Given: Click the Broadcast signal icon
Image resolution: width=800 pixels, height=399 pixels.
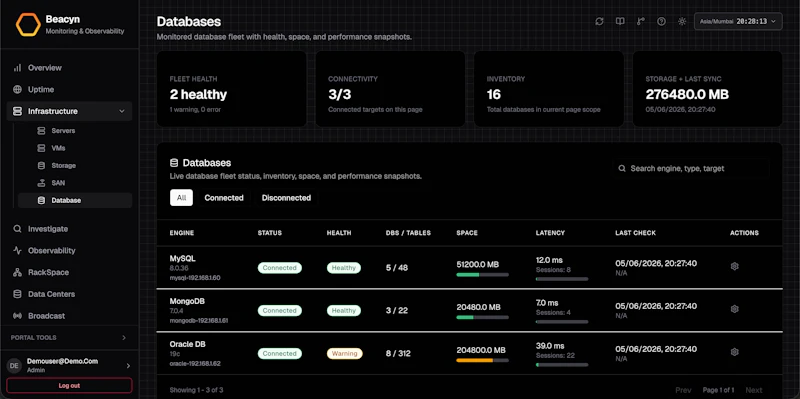Looking at the screenshot, I should click(17, 316).
